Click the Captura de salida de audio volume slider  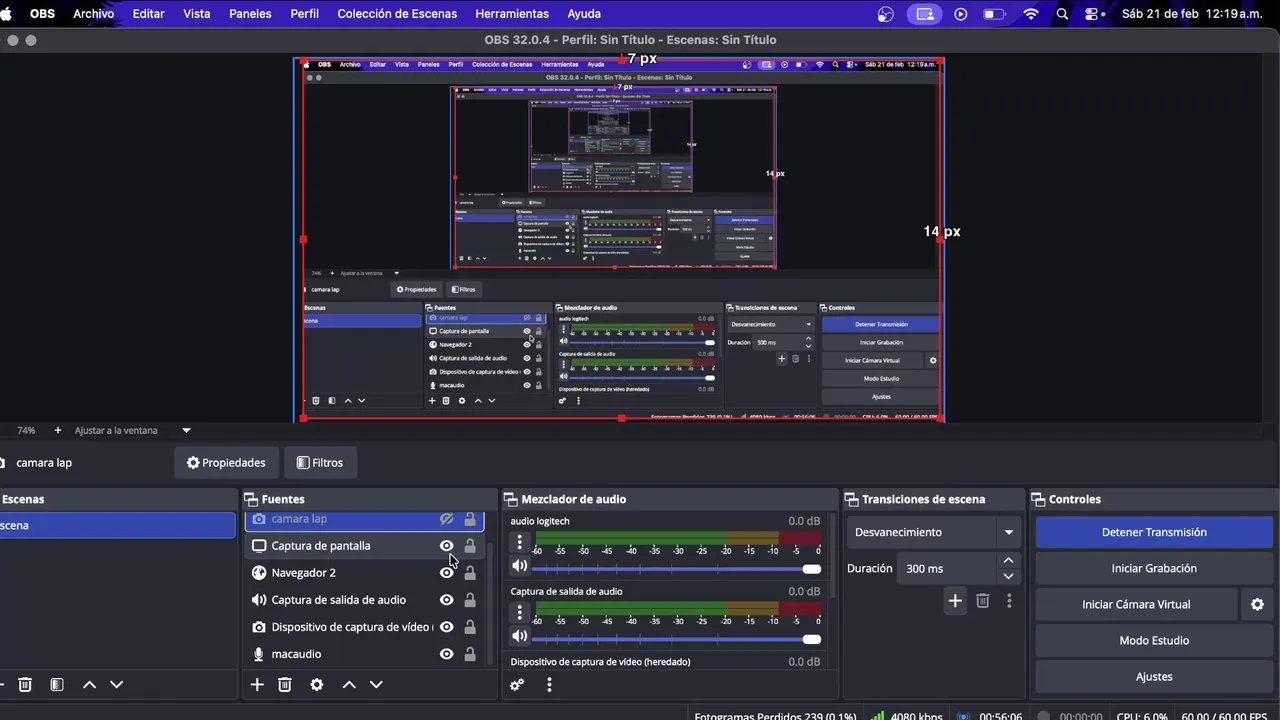click(676, 639)
